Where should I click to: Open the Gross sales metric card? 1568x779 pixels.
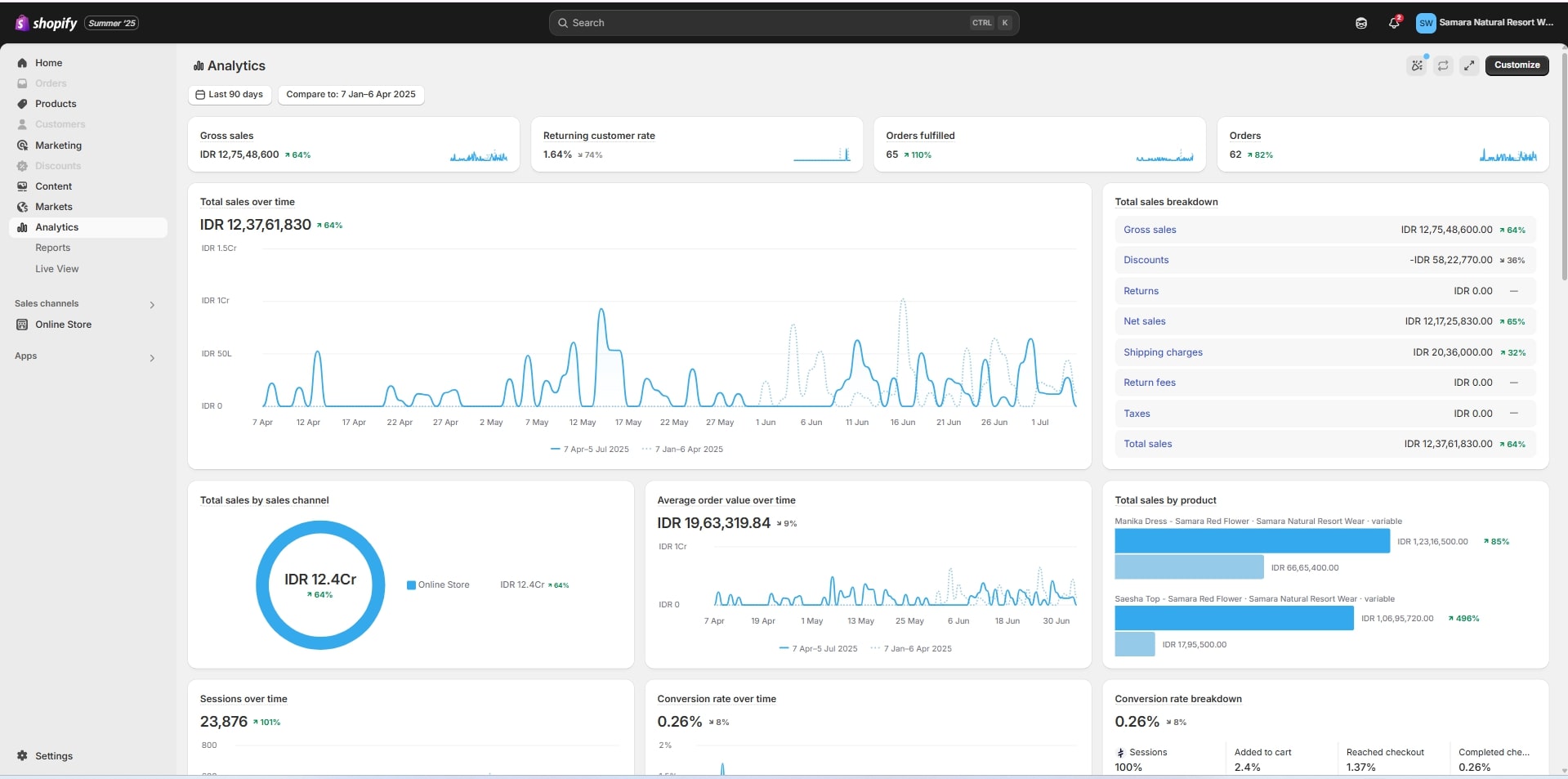354,145
